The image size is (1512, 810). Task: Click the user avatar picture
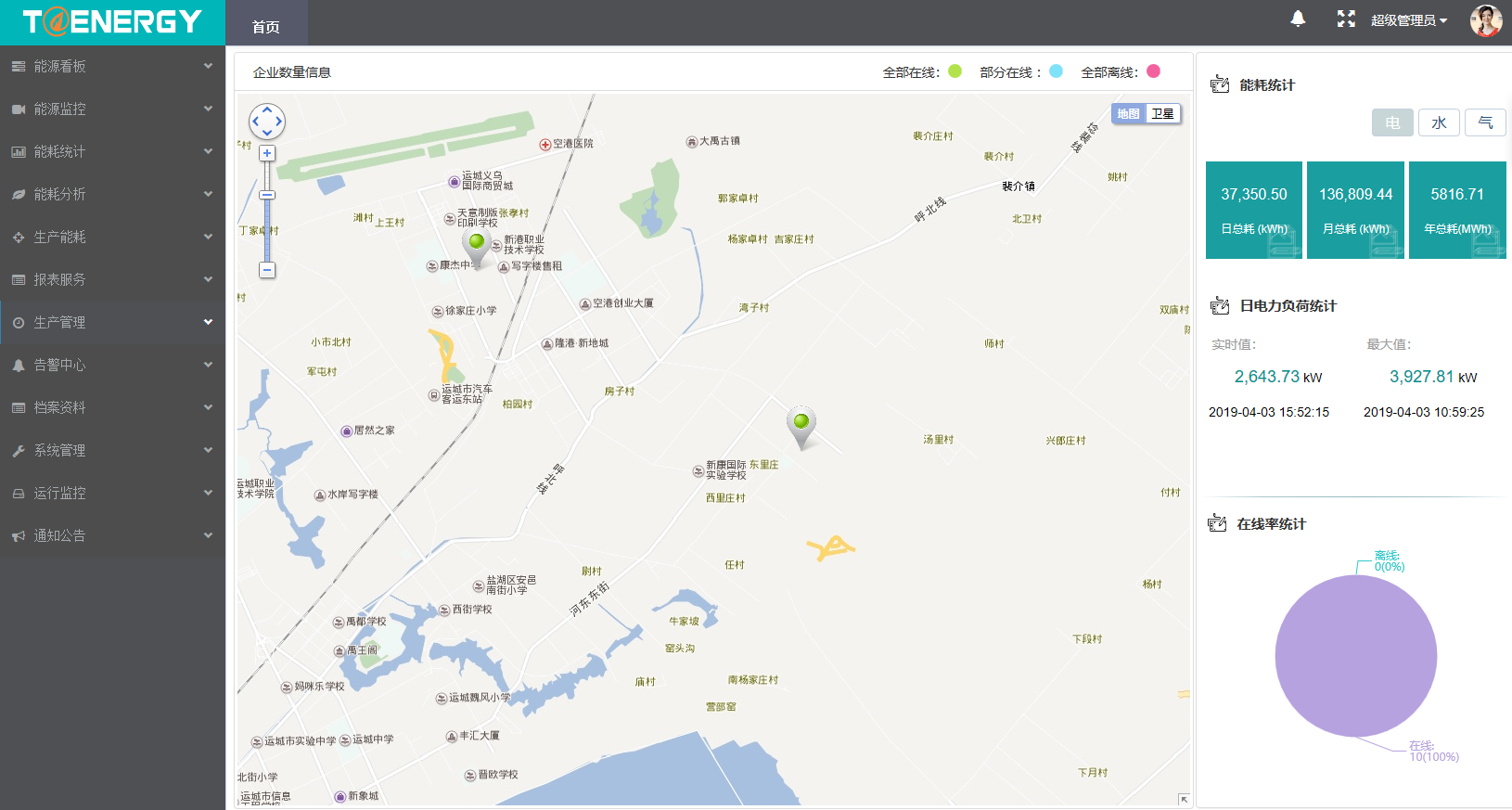1485,19
